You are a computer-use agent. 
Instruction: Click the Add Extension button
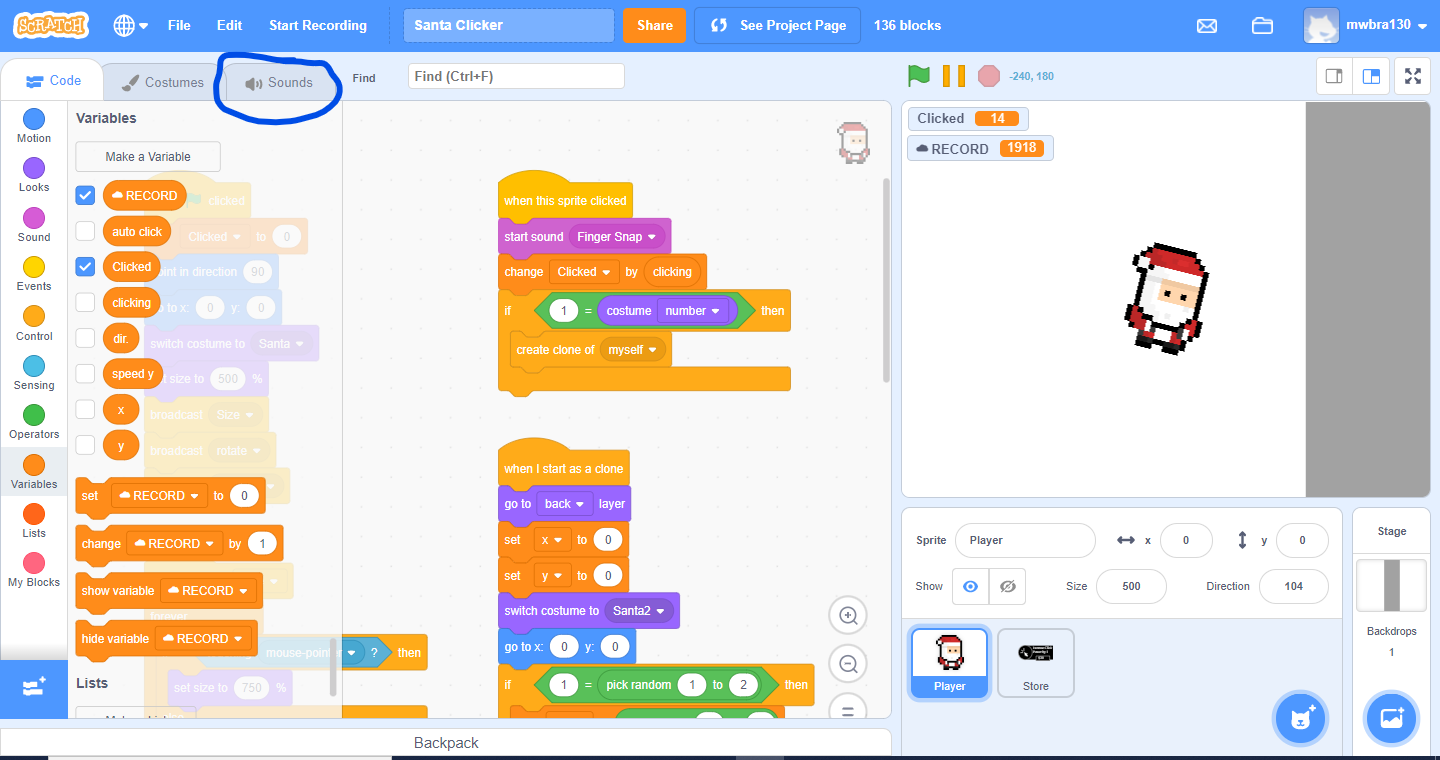click(x=34, y=687)
